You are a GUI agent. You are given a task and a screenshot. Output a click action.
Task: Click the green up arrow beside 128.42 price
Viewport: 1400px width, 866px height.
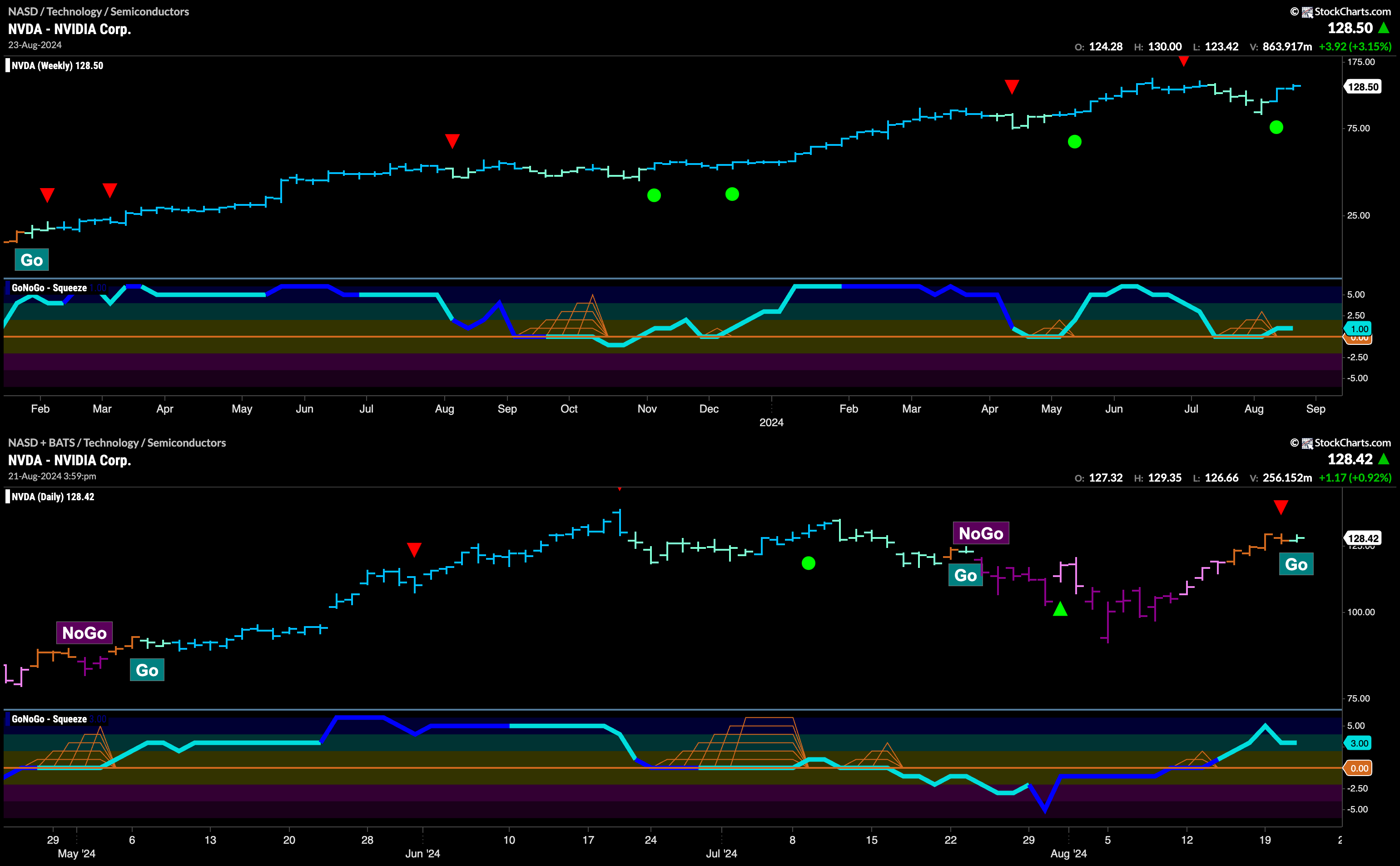[1384, 458]
